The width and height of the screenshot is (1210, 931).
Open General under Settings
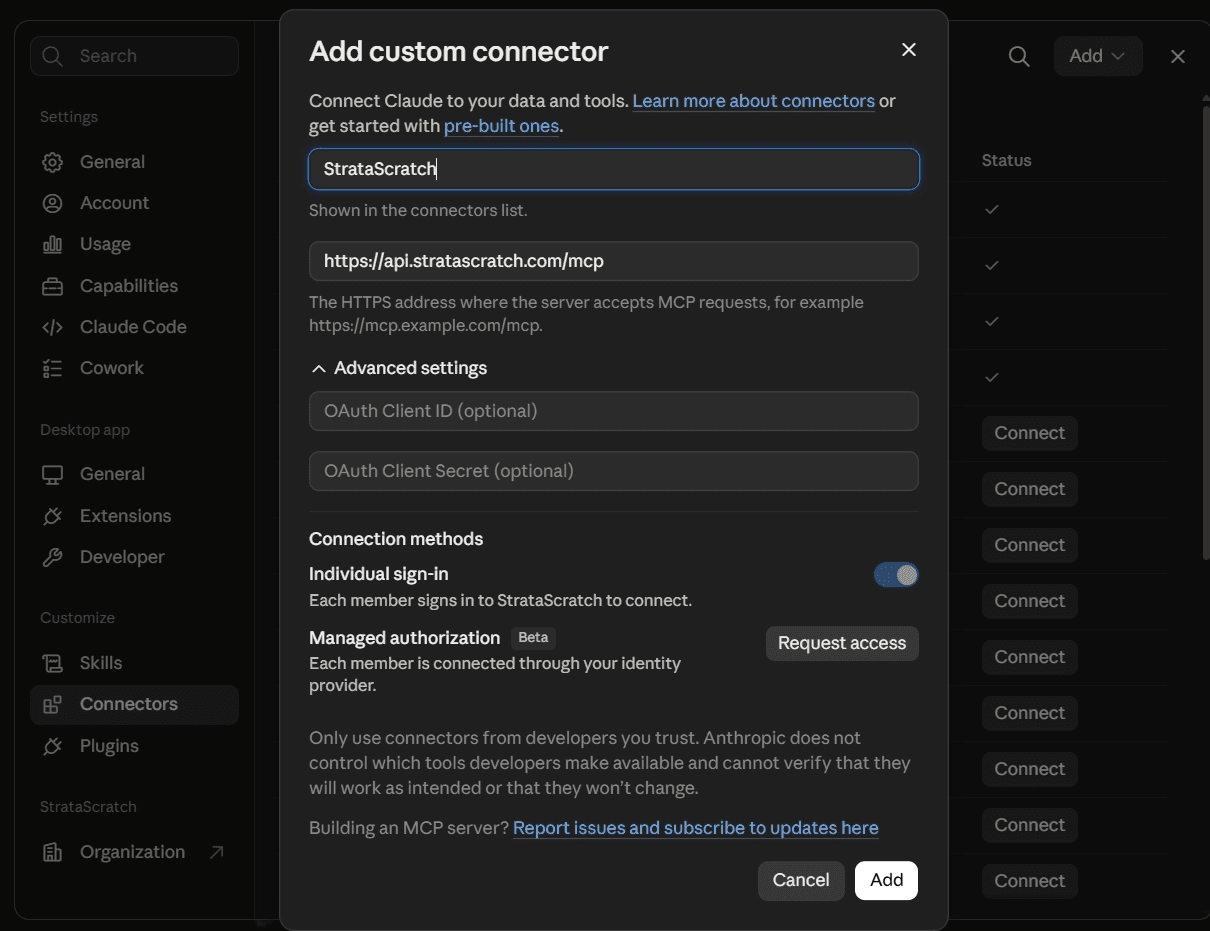pos(135,162)
